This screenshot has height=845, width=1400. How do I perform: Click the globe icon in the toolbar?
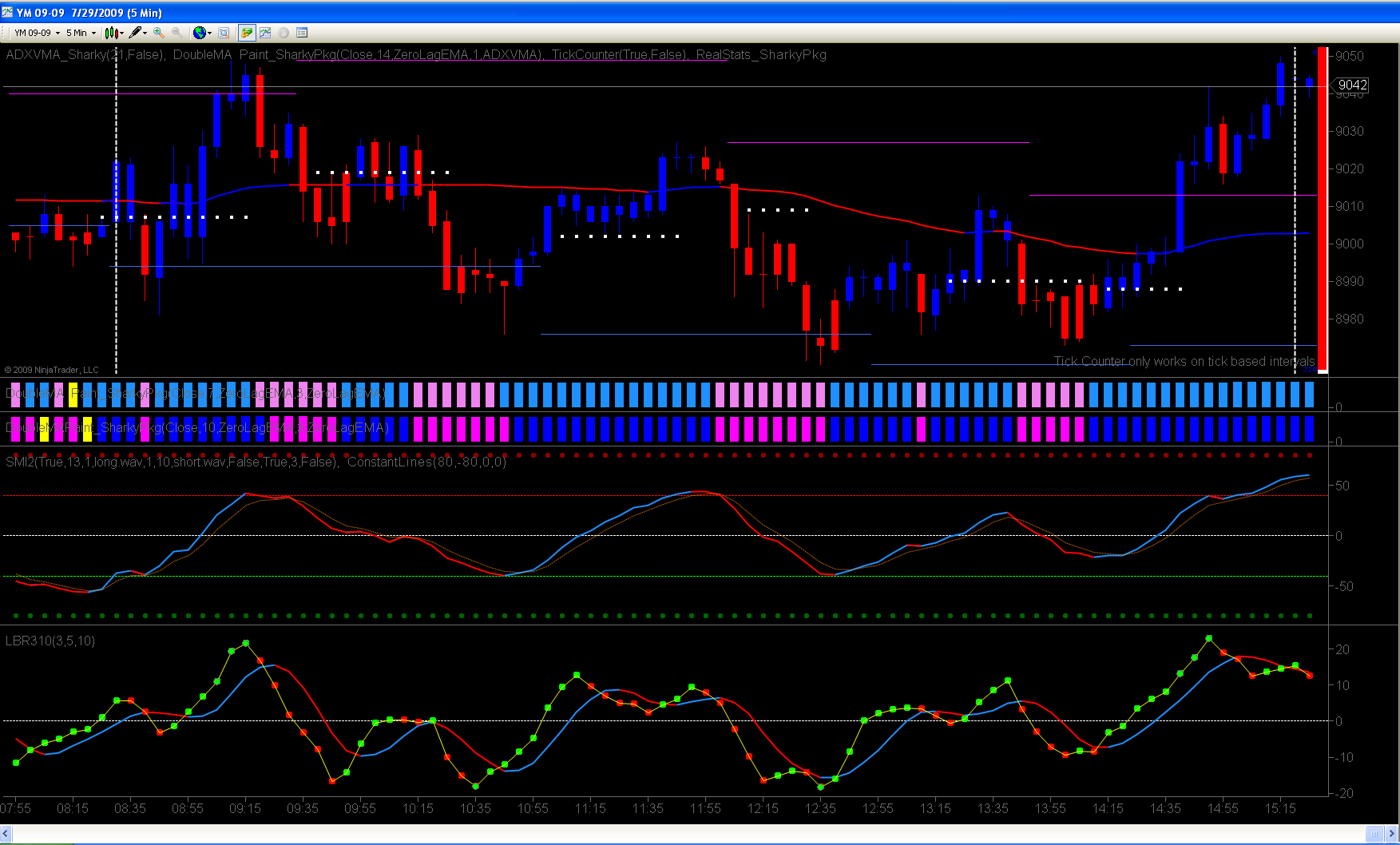point(202,33)
